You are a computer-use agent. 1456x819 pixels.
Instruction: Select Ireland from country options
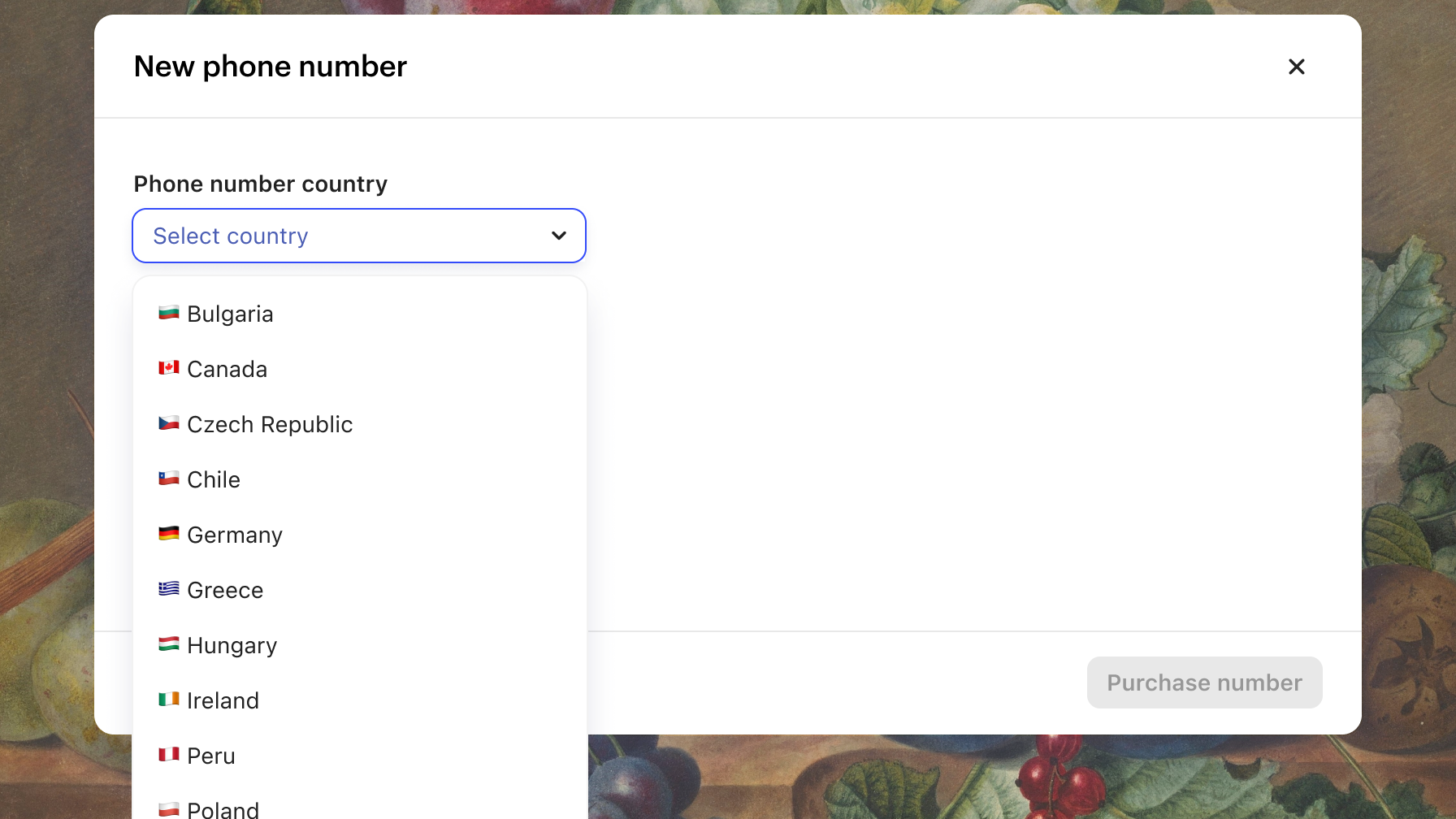[223, 701]
